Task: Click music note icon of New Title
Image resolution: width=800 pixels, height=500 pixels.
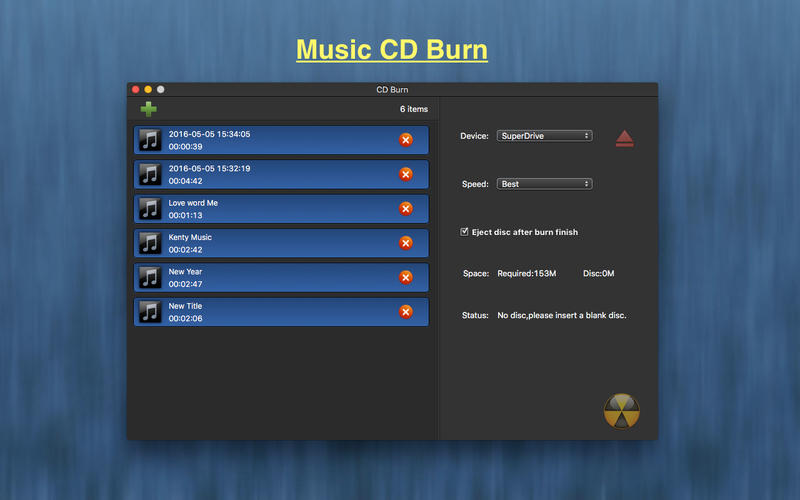Action: pos(150,312)
